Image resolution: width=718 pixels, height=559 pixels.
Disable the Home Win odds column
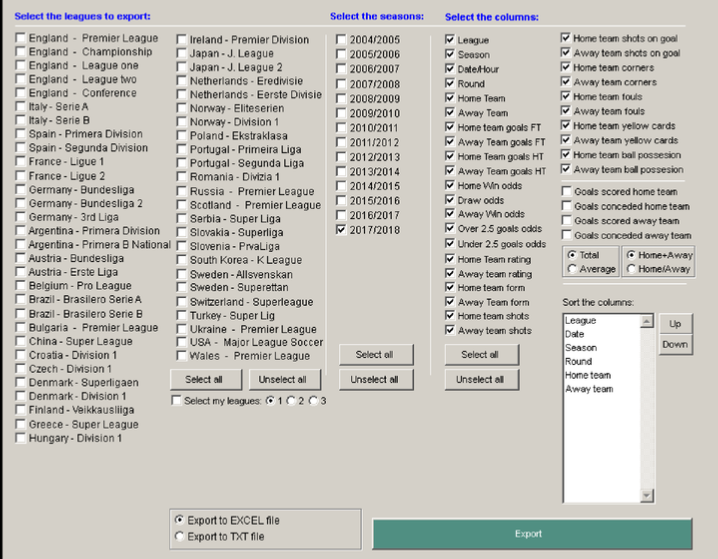point(450,185)
